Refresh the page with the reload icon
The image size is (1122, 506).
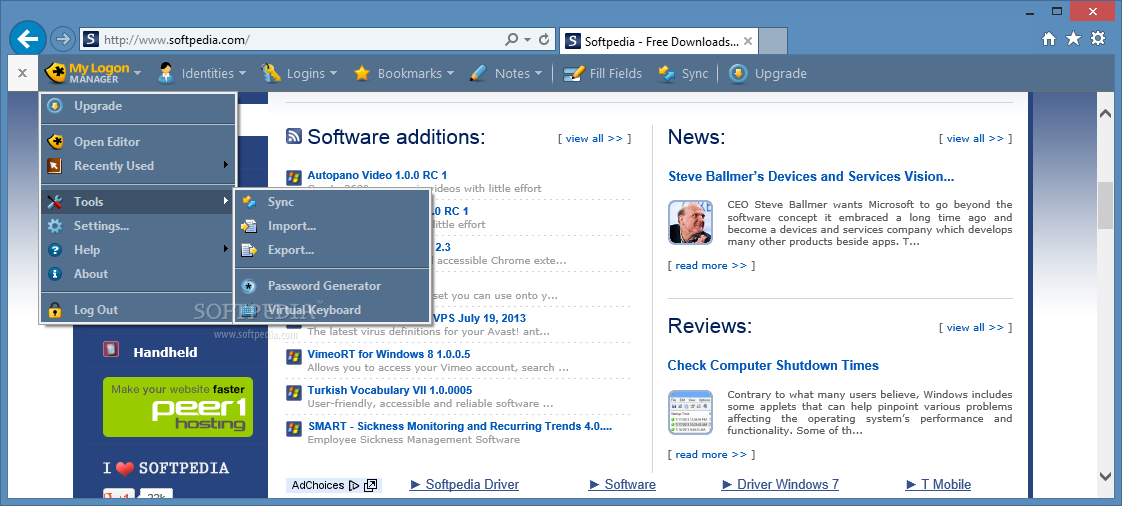click(544, 39)
